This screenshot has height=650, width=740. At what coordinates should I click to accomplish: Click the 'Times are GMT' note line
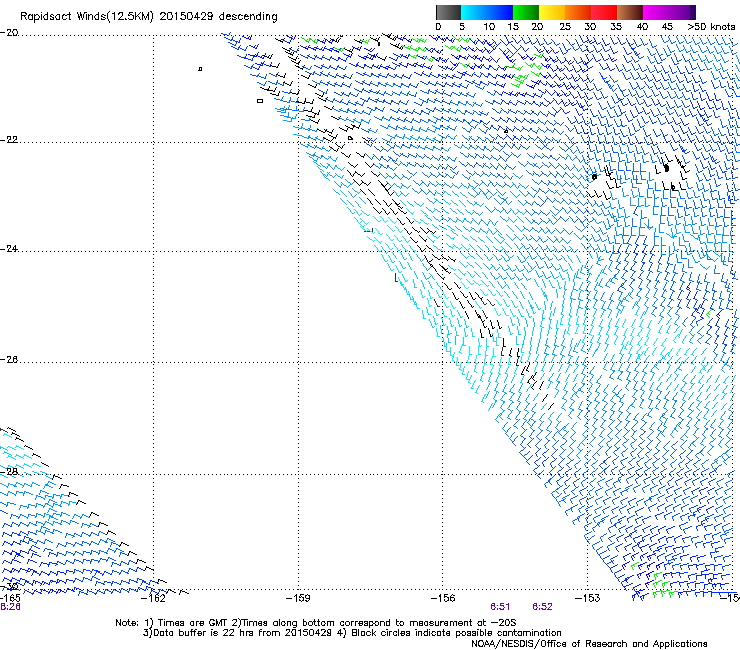pyautogui.click(x=316, y=623)
